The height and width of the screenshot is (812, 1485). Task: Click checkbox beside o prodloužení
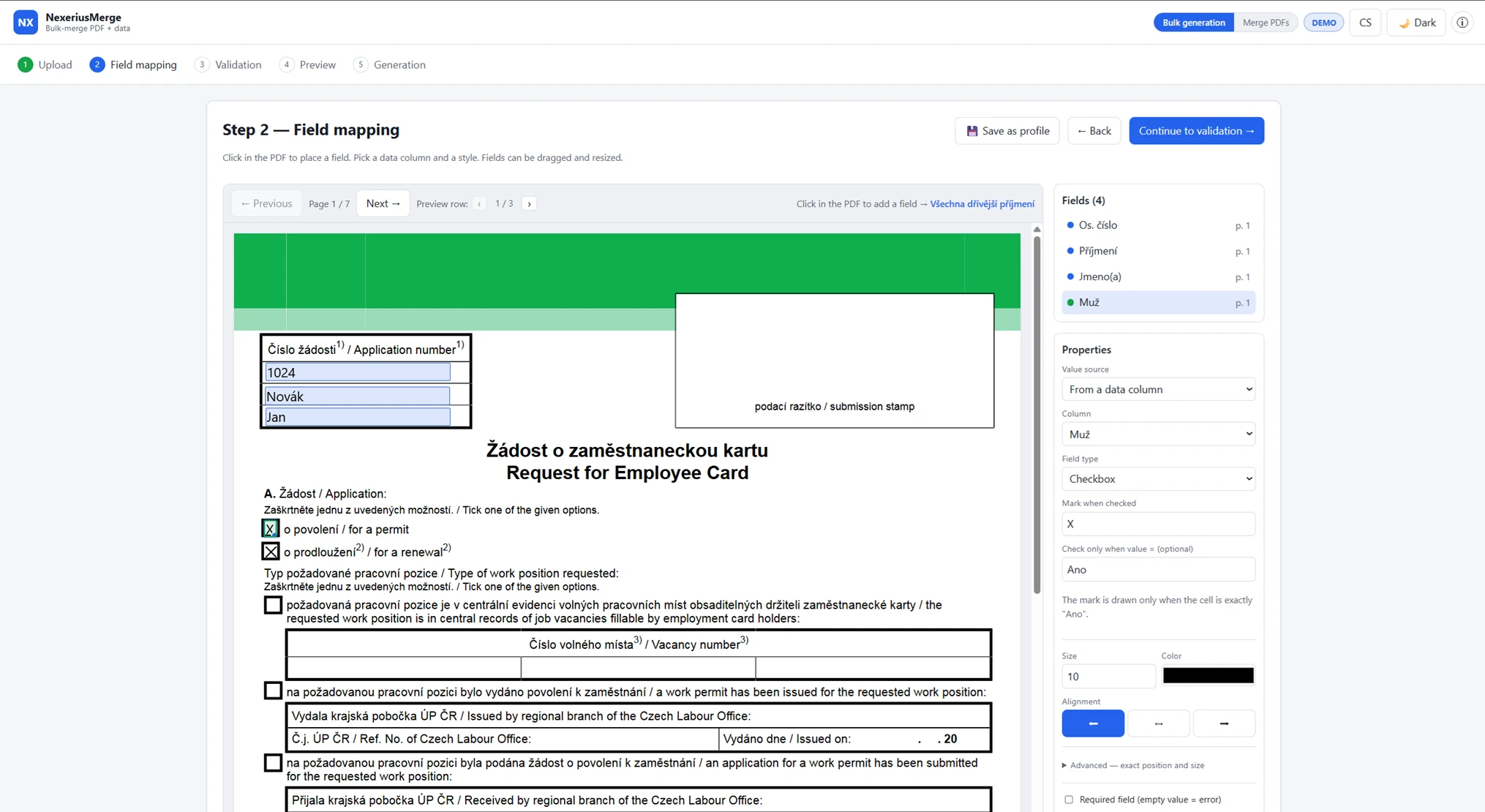point(271,551)
